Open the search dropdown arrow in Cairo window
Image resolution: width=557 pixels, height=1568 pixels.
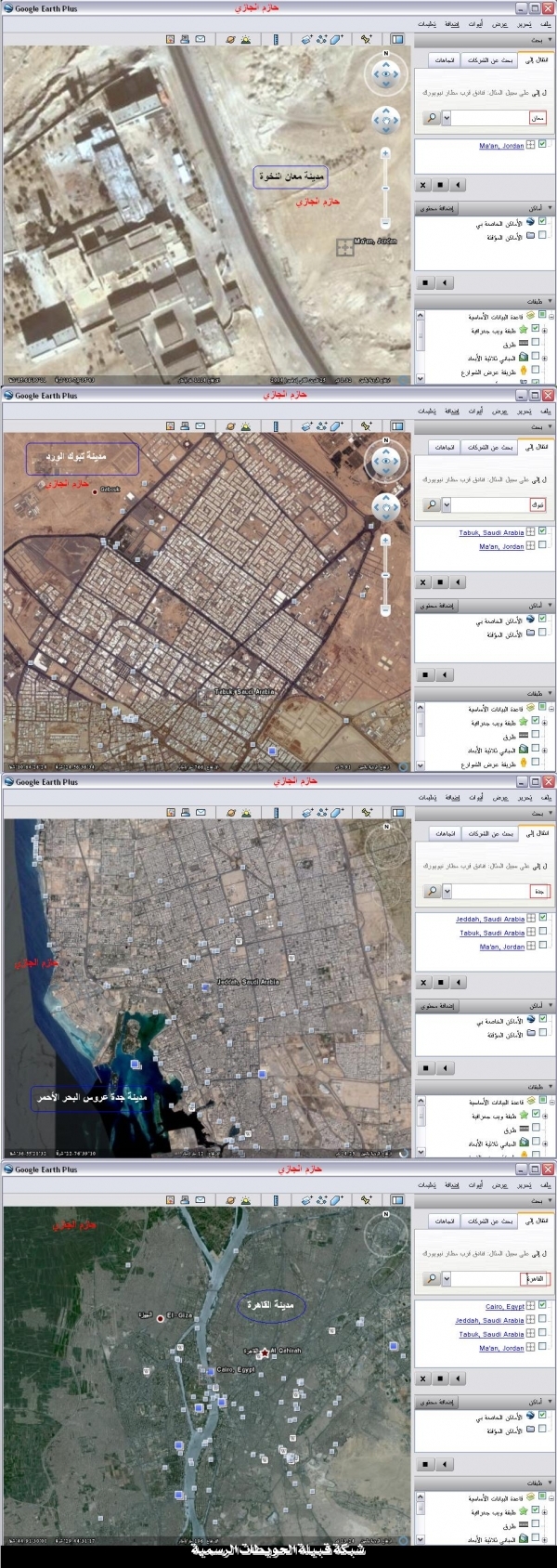447,1278
